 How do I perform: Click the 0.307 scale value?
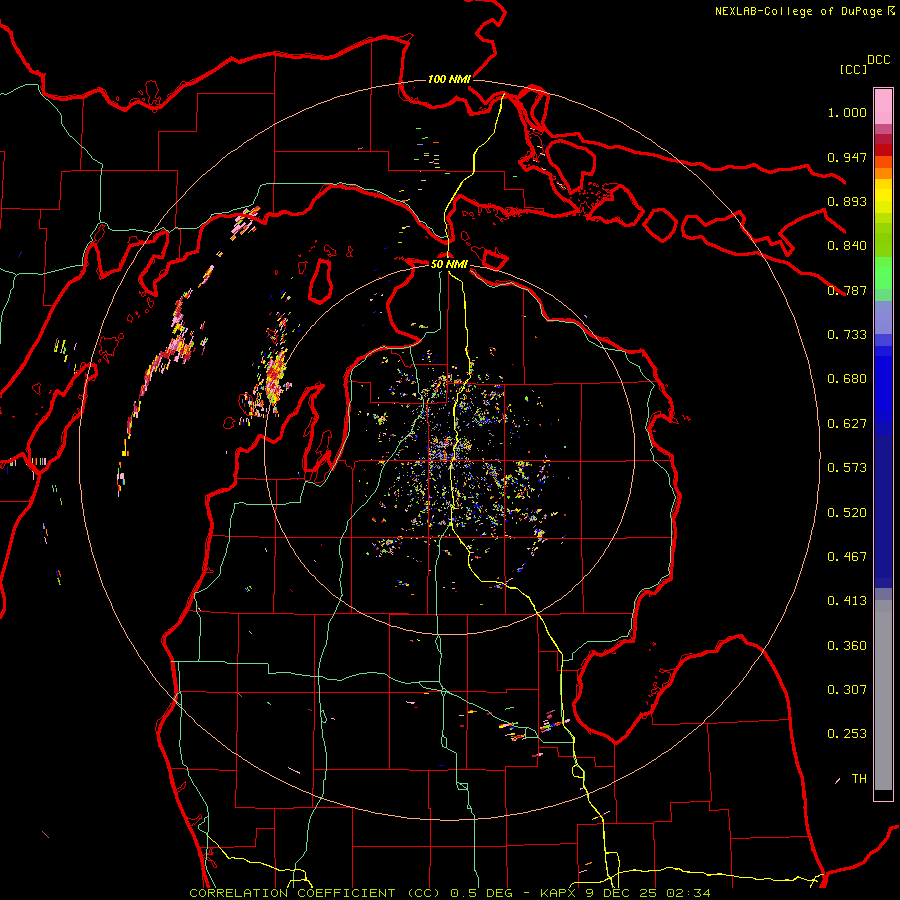pos(847,690)
